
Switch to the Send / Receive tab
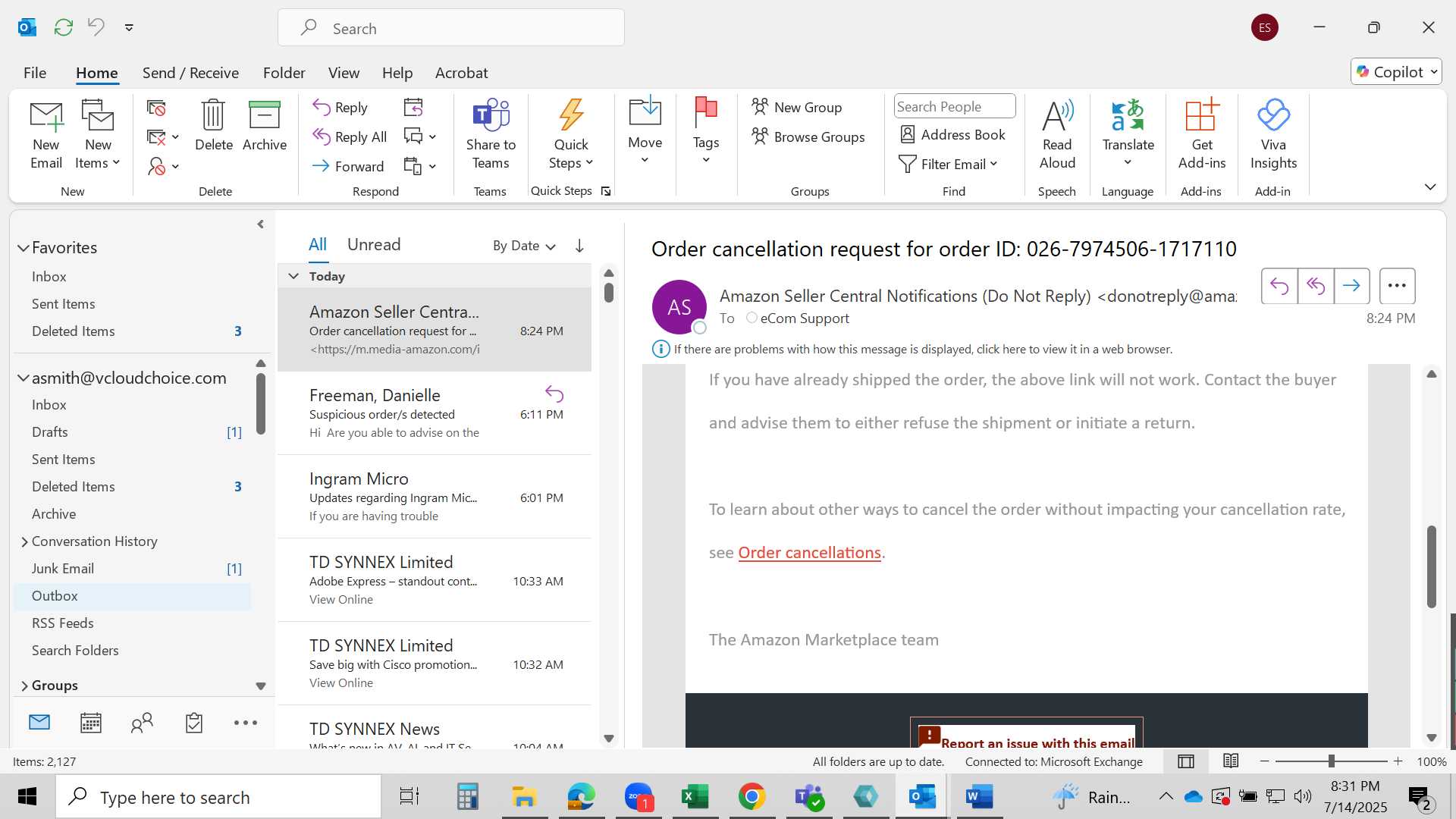[190, 73]
